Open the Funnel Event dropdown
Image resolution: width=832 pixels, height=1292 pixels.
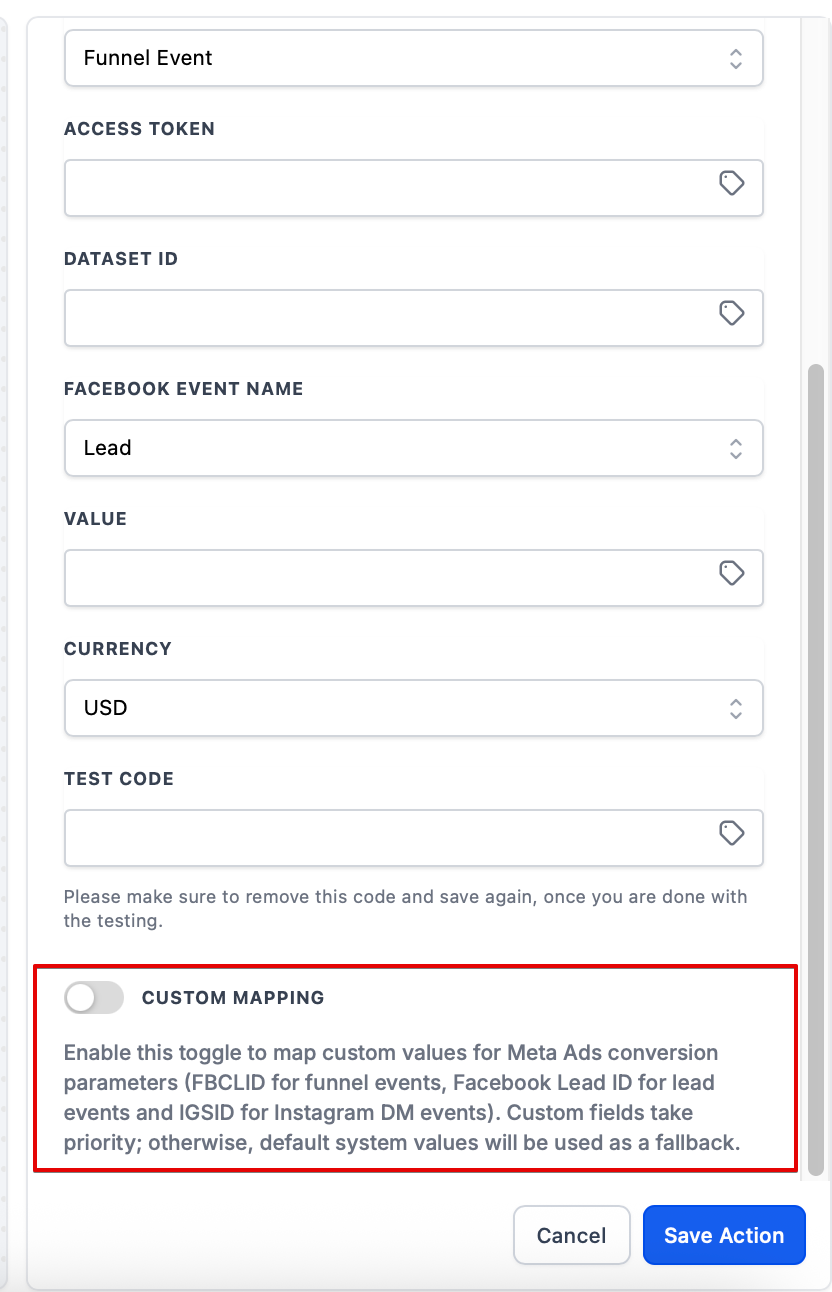[x=413, y=58]
